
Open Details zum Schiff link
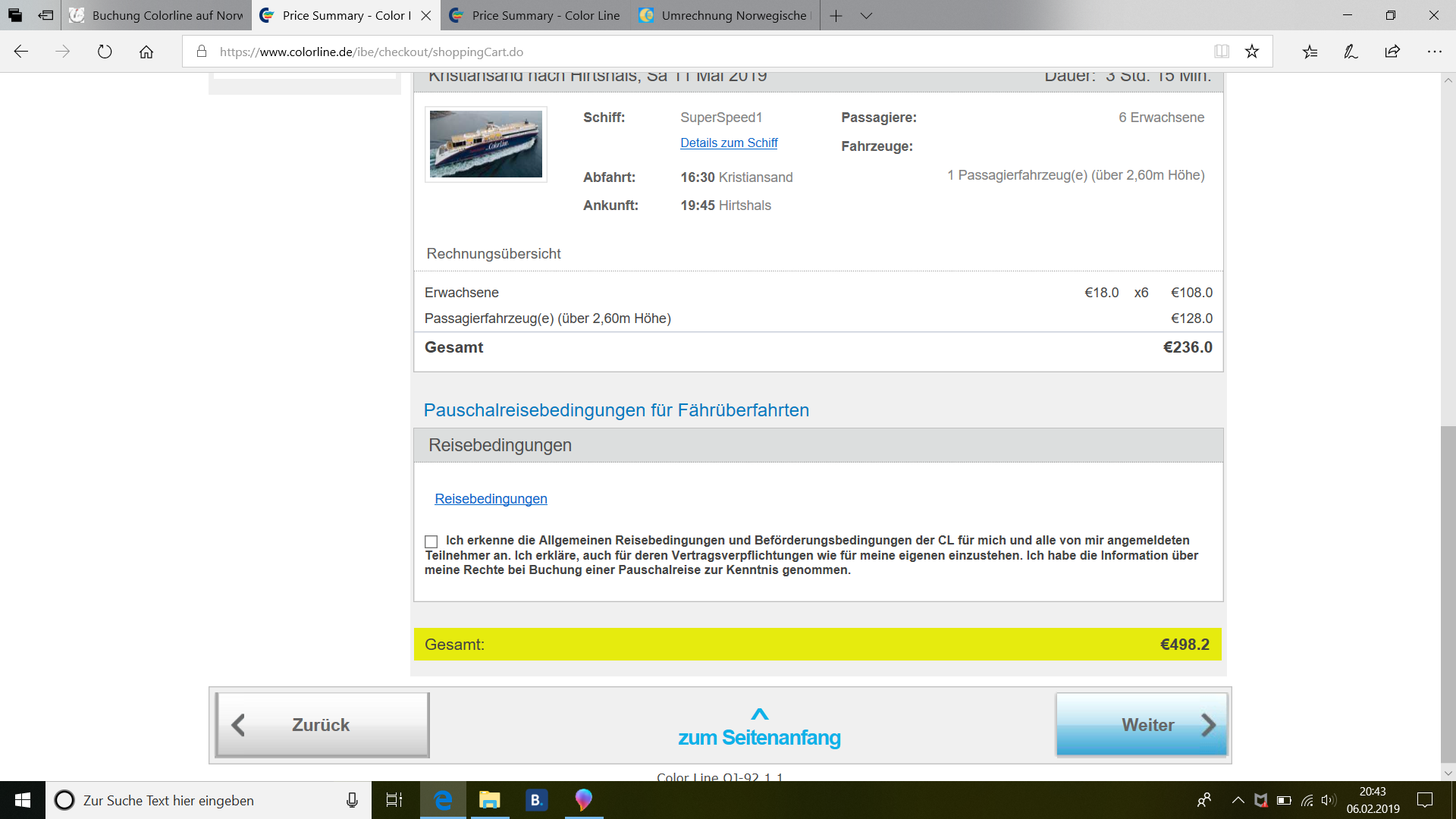[729, 143]
